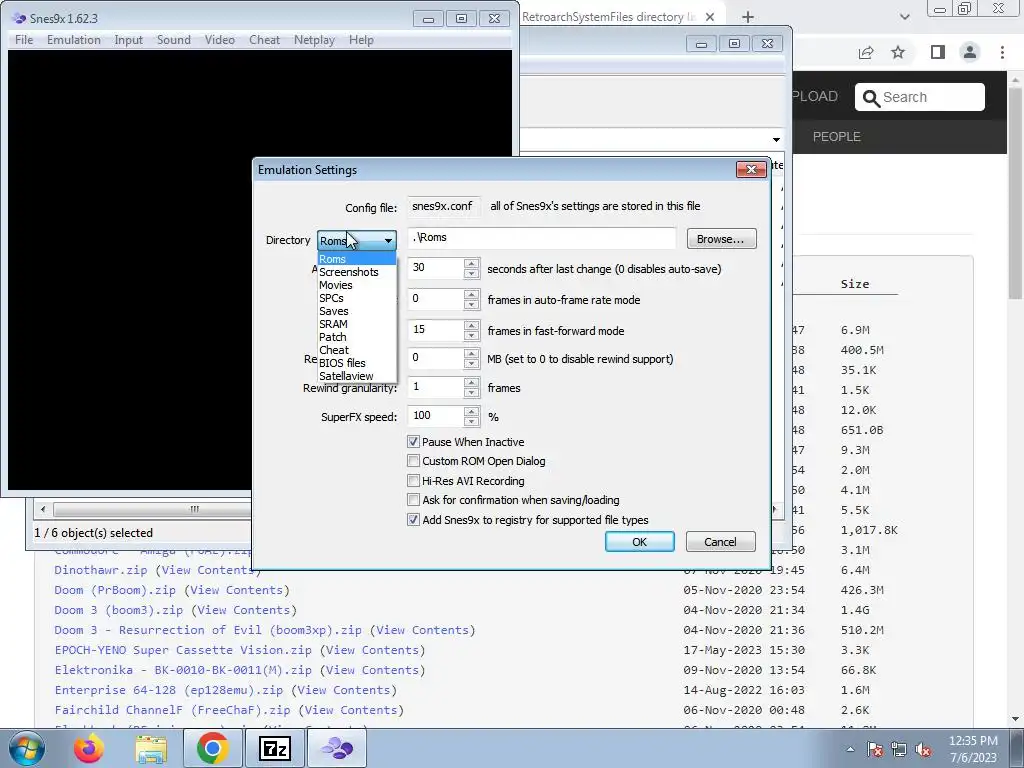1024x768 pixels.
Task: Open the PEOPLE nav link
Action: click(x=837, y=137)
